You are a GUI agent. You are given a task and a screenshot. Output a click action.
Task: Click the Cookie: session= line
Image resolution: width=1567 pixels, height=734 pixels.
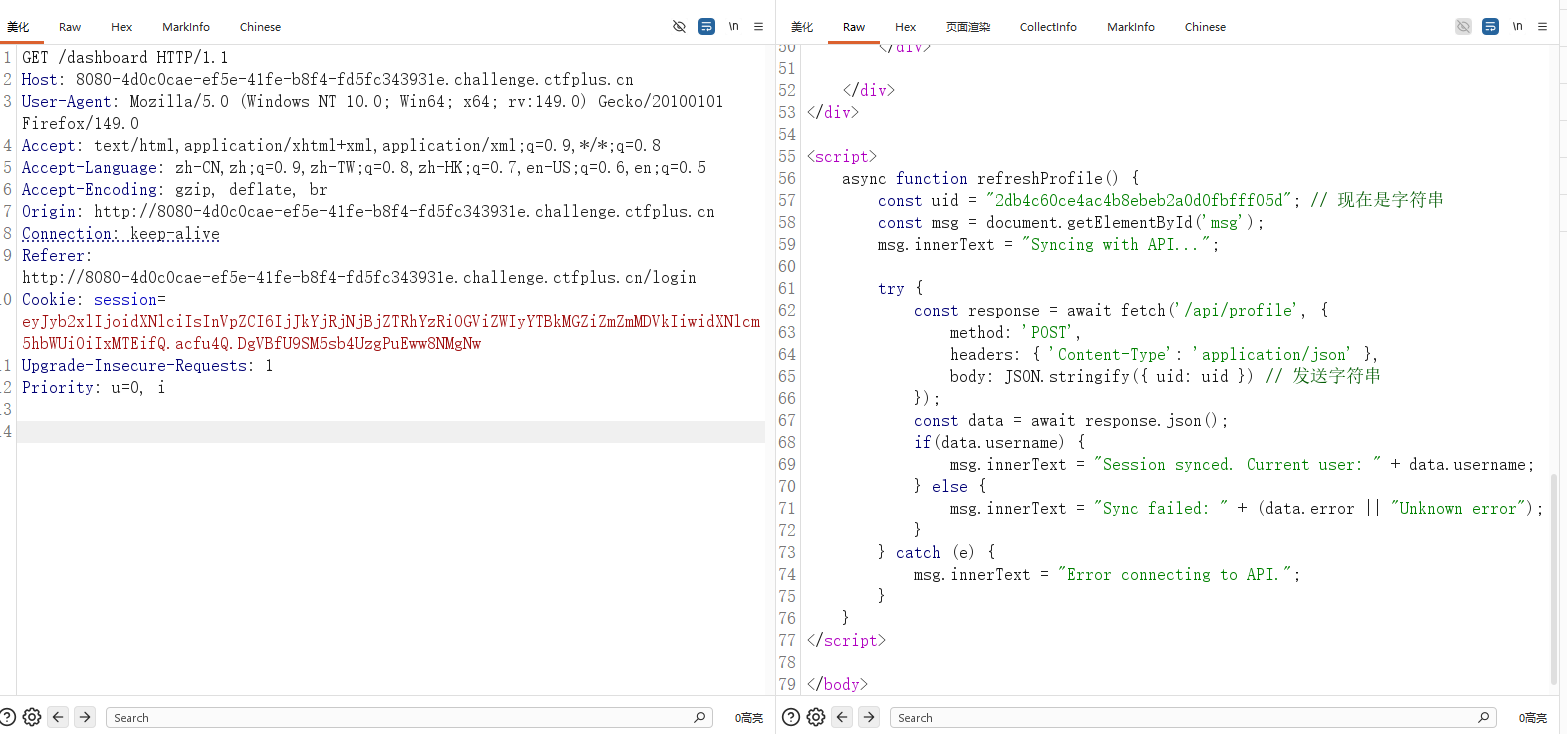tap(94, 300)
